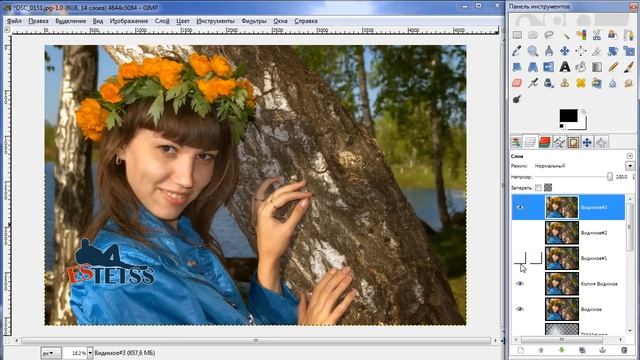640x360 pixels.
Task: Select the Paintbrush tool
Action: [x=629, y=67]
